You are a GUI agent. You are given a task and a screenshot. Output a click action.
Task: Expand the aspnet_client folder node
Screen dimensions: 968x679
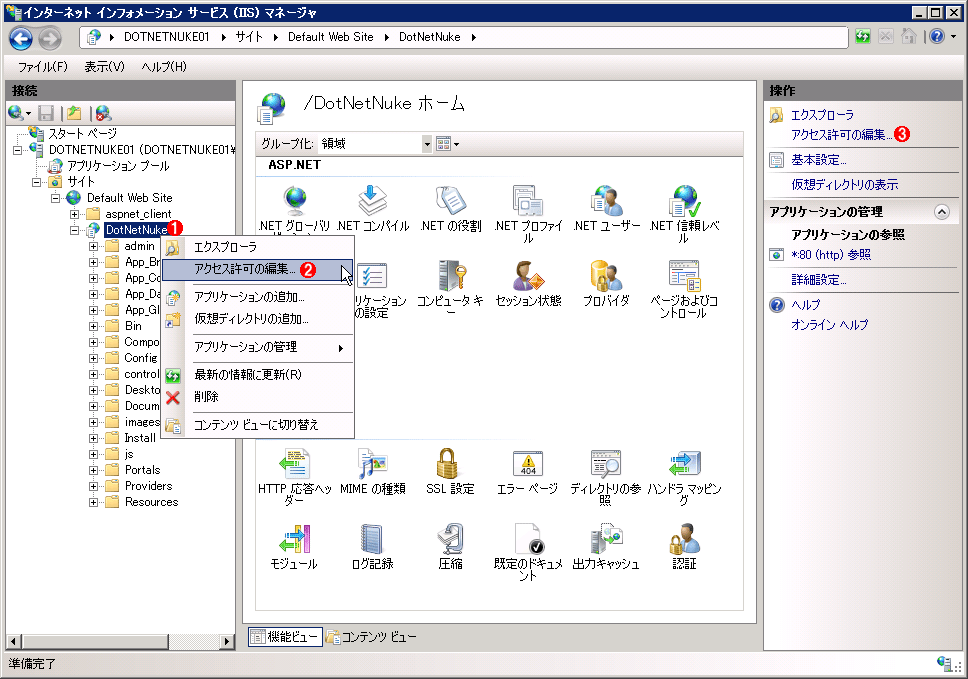[74, 214]
